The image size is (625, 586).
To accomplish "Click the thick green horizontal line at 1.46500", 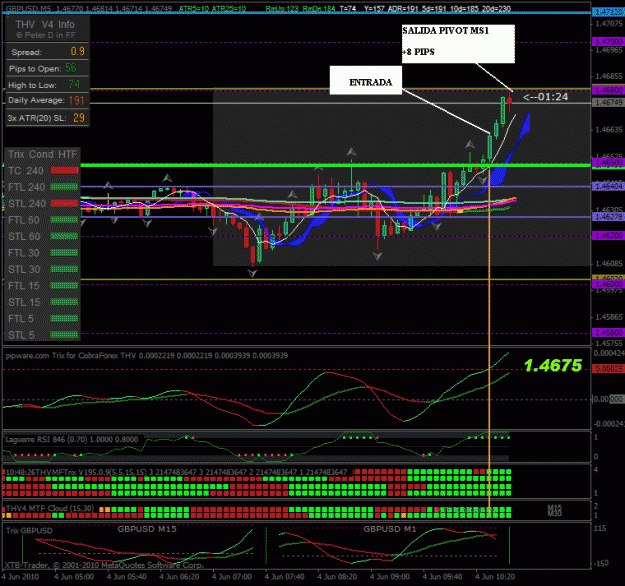I will 336,165.
